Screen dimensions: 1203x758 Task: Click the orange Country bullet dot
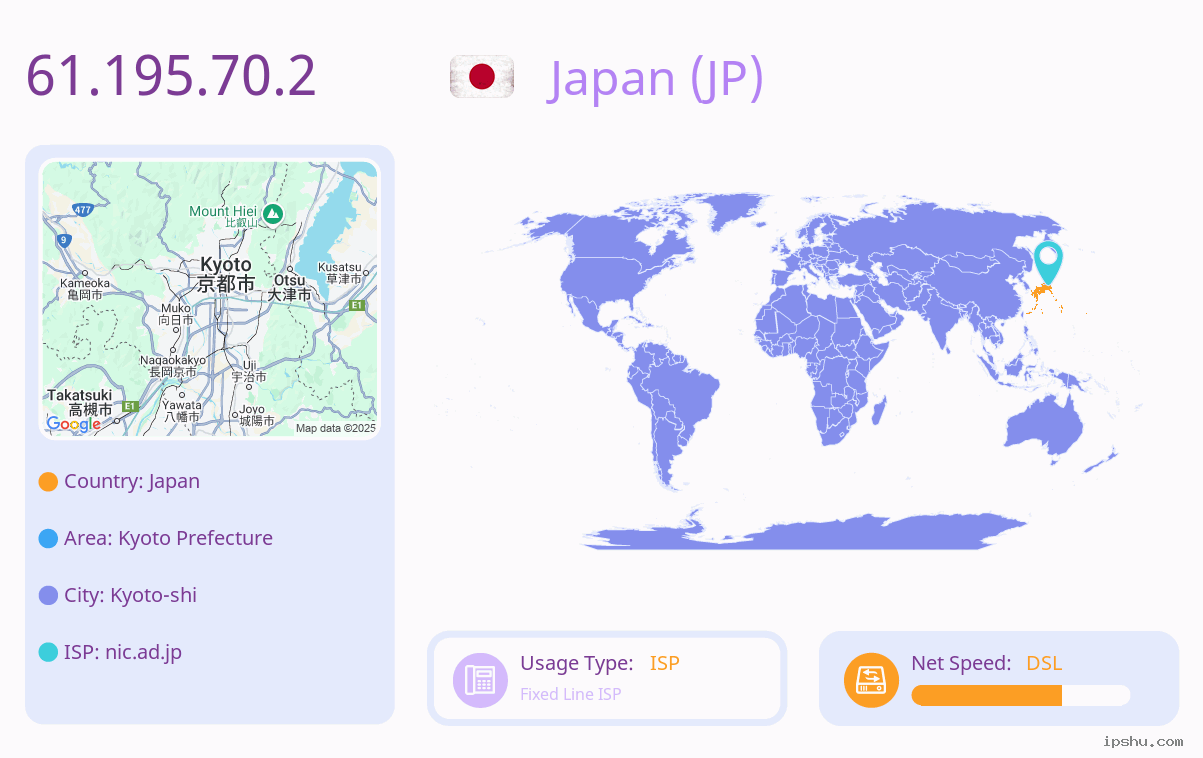point(48,482)
